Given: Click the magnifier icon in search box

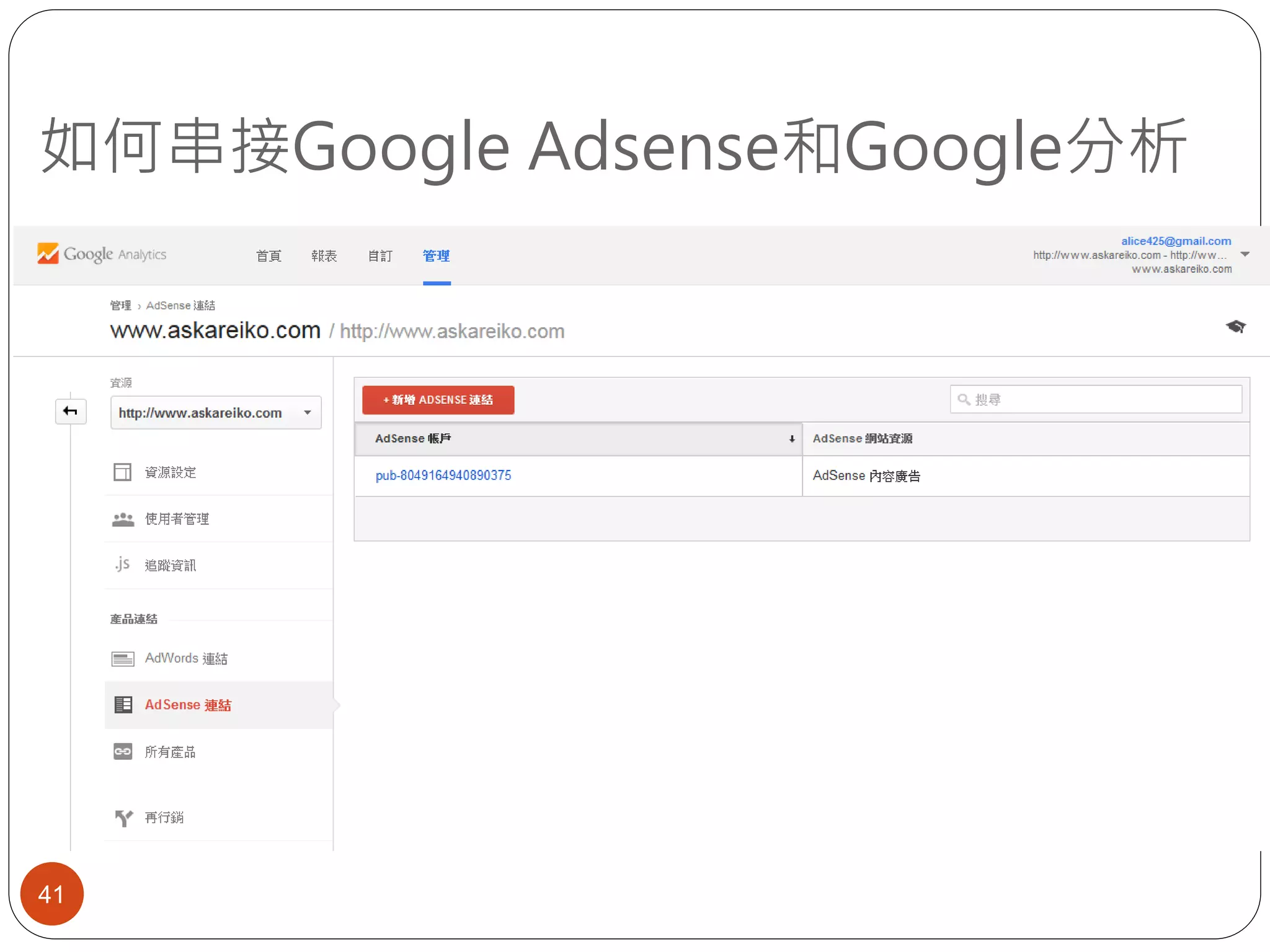Looking at the screenshot, I should [964, 400].
